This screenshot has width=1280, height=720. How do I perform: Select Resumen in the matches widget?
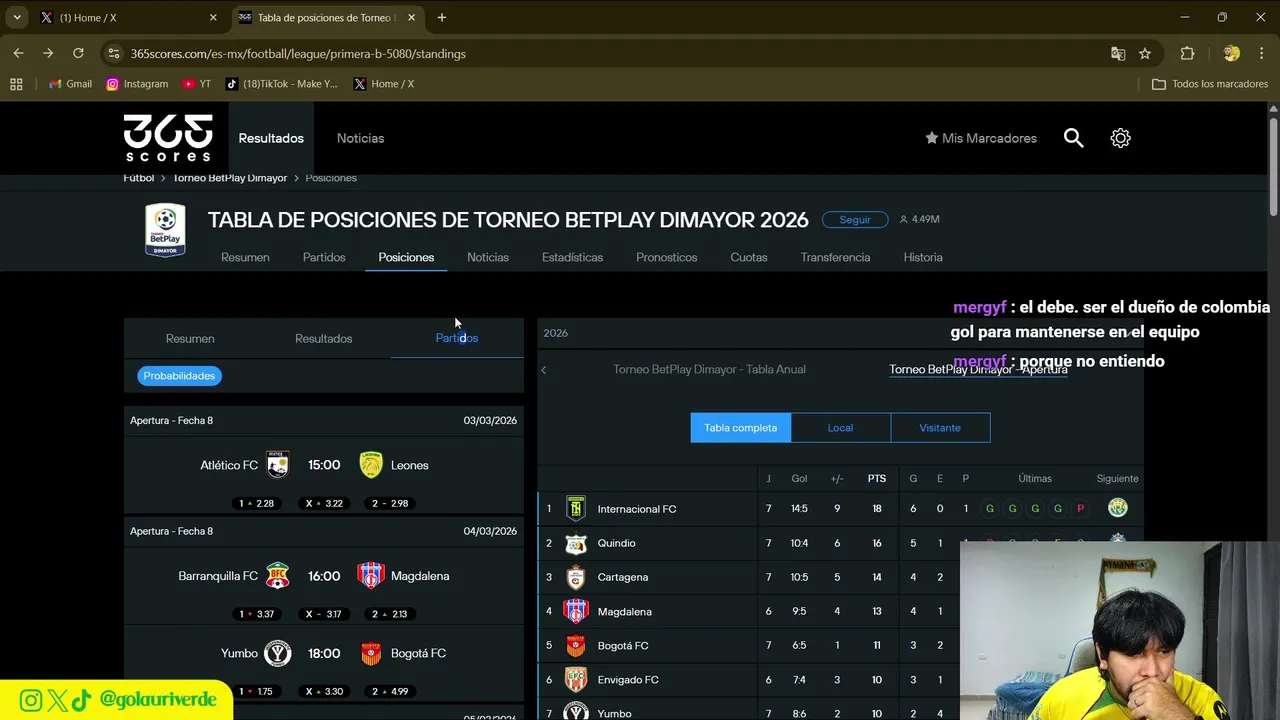[x=190, y=338]
